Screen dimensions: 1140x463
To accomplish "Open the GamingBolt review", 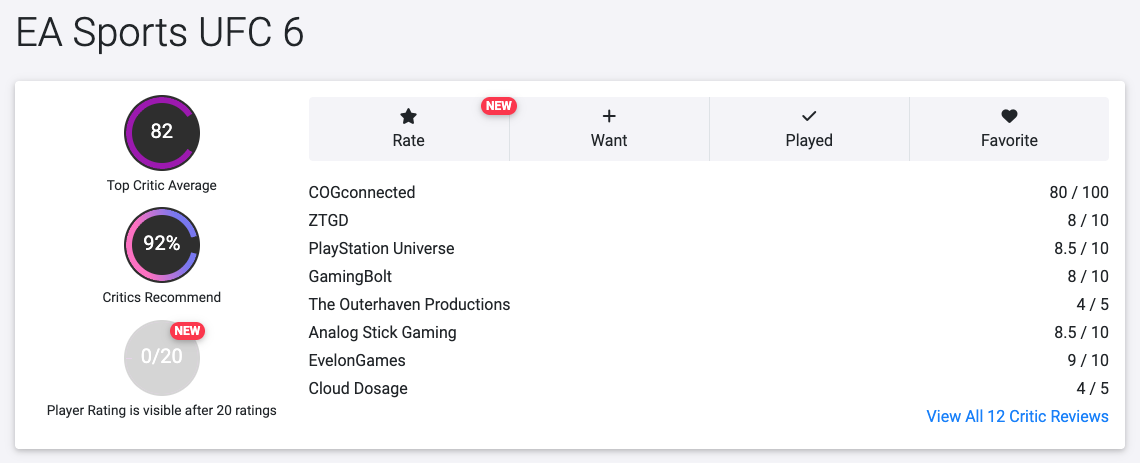I will point(350,276).
